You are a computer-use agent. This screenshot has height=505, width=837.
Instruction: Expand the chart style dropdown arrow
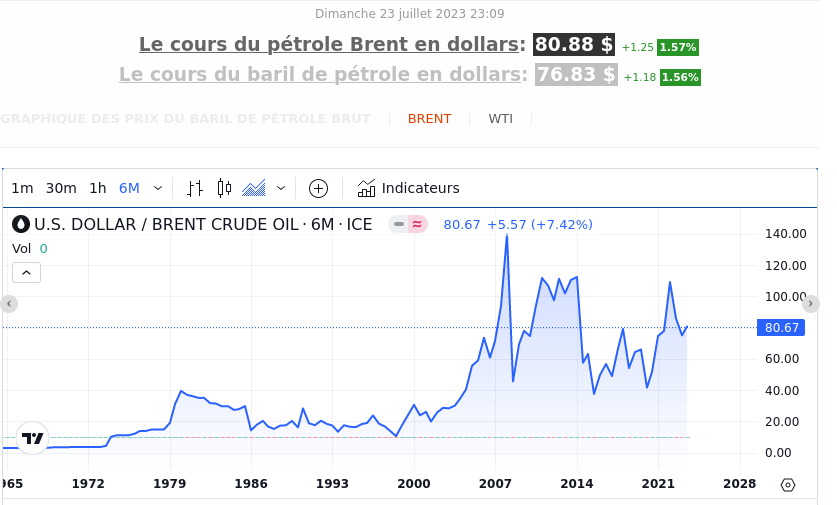click(x=281, y=188)
